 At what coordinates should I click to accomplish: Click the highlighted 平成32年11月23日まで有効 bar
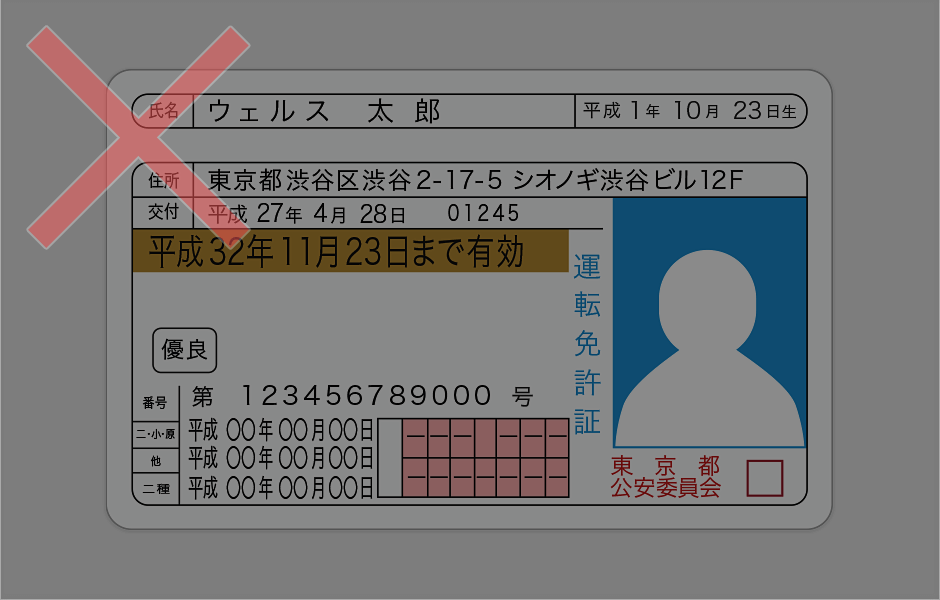tap(350, 252)
